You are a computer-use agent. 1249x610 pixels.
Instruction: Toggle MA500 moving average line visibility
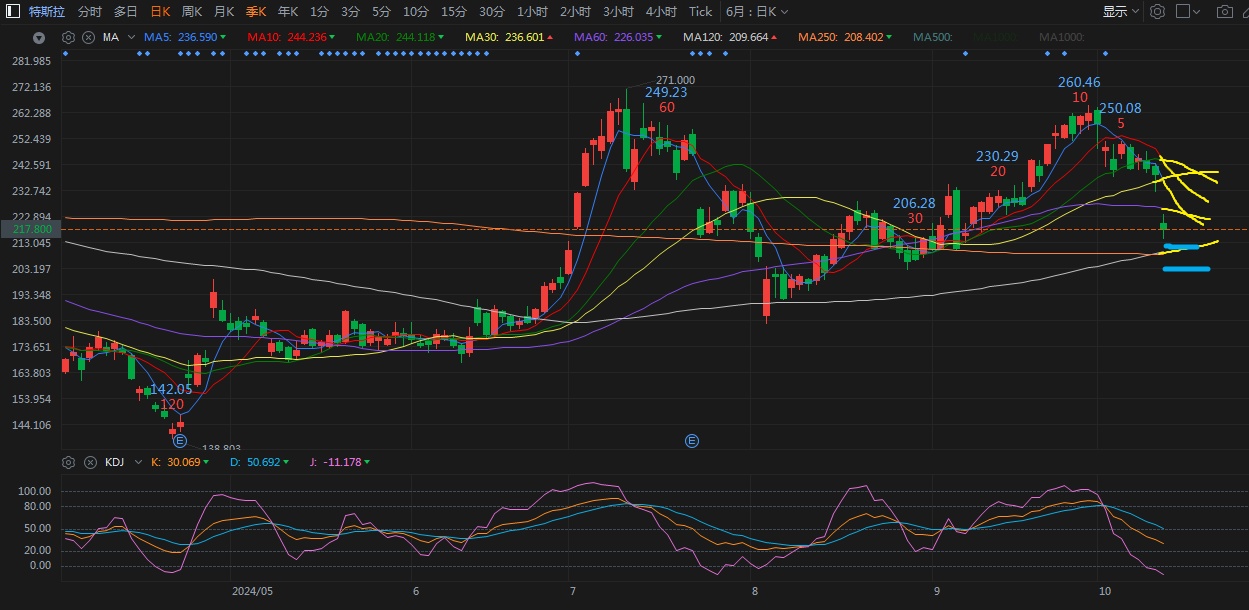coord(931,37)
